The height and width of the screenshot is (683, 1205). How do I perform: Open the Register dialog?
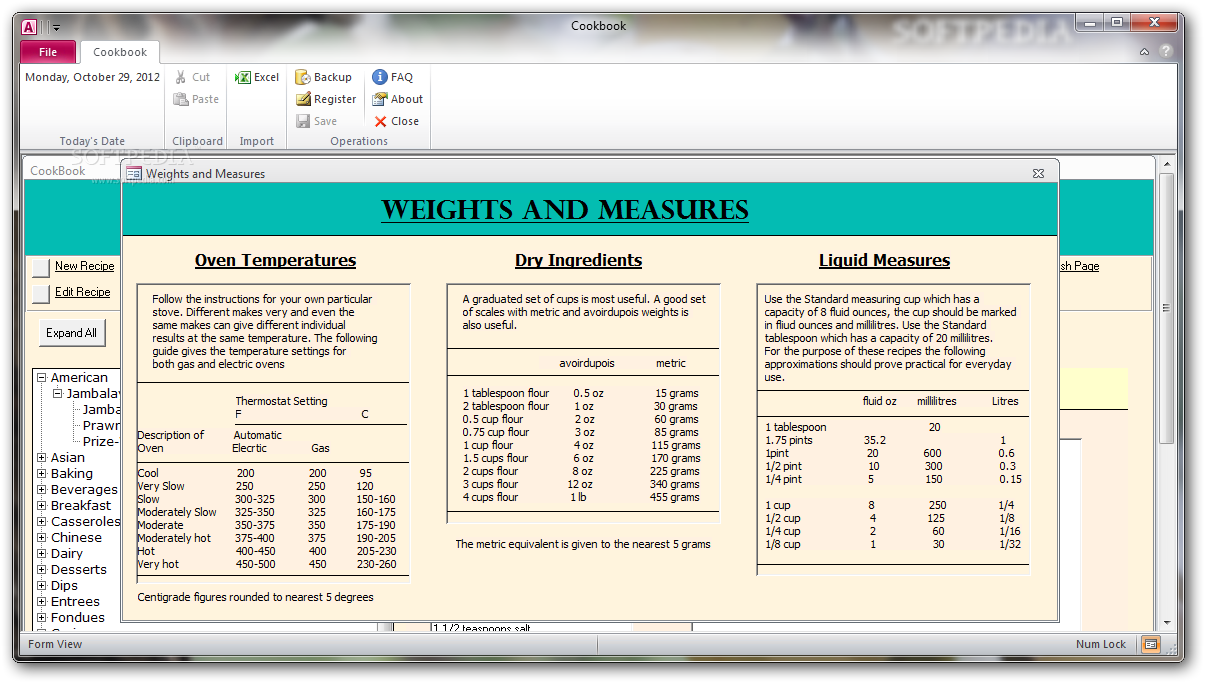pos(326,99)
